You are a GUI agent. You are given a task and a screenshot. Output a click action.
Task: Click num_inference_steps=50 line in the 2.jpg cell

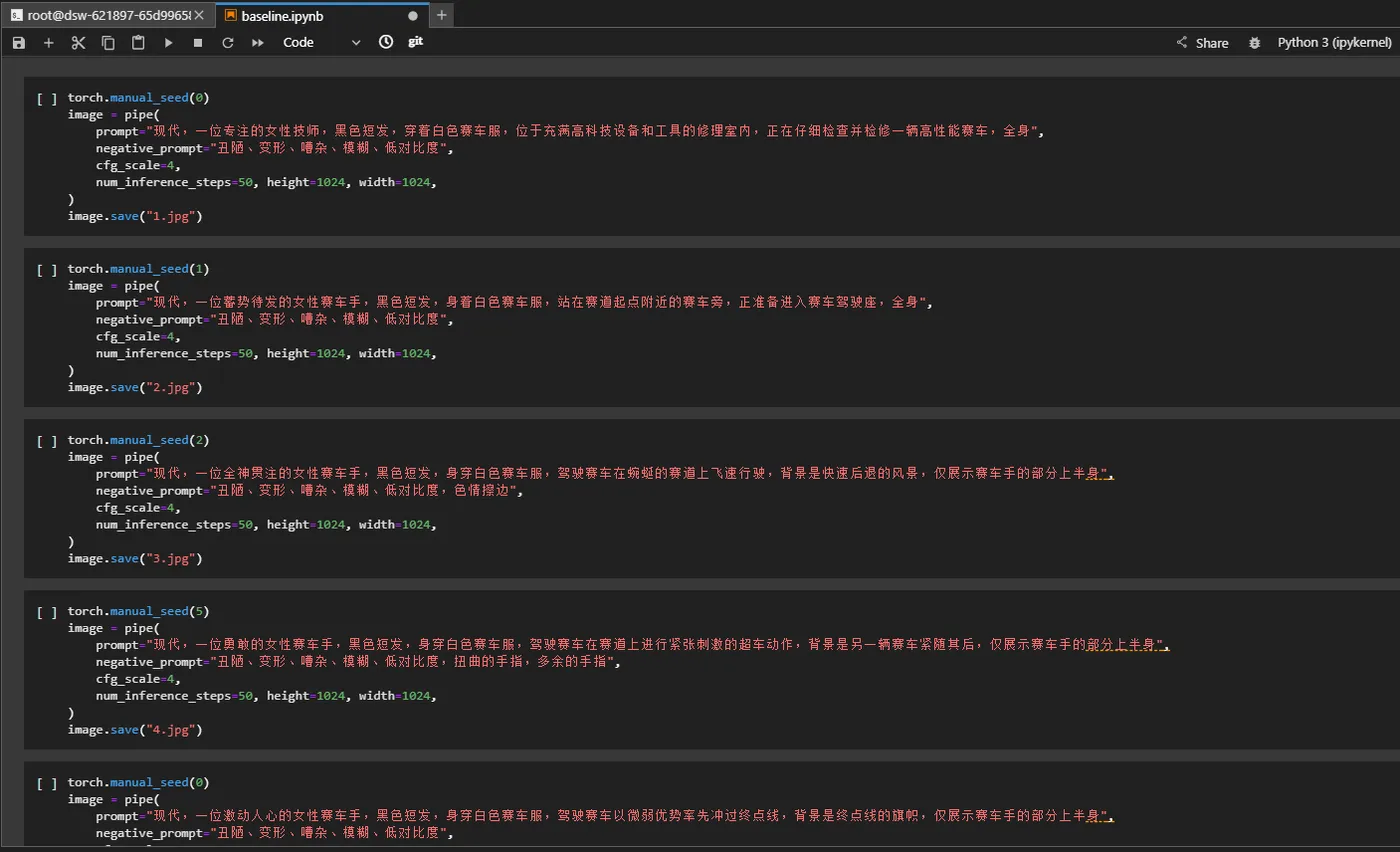point(267,353)
